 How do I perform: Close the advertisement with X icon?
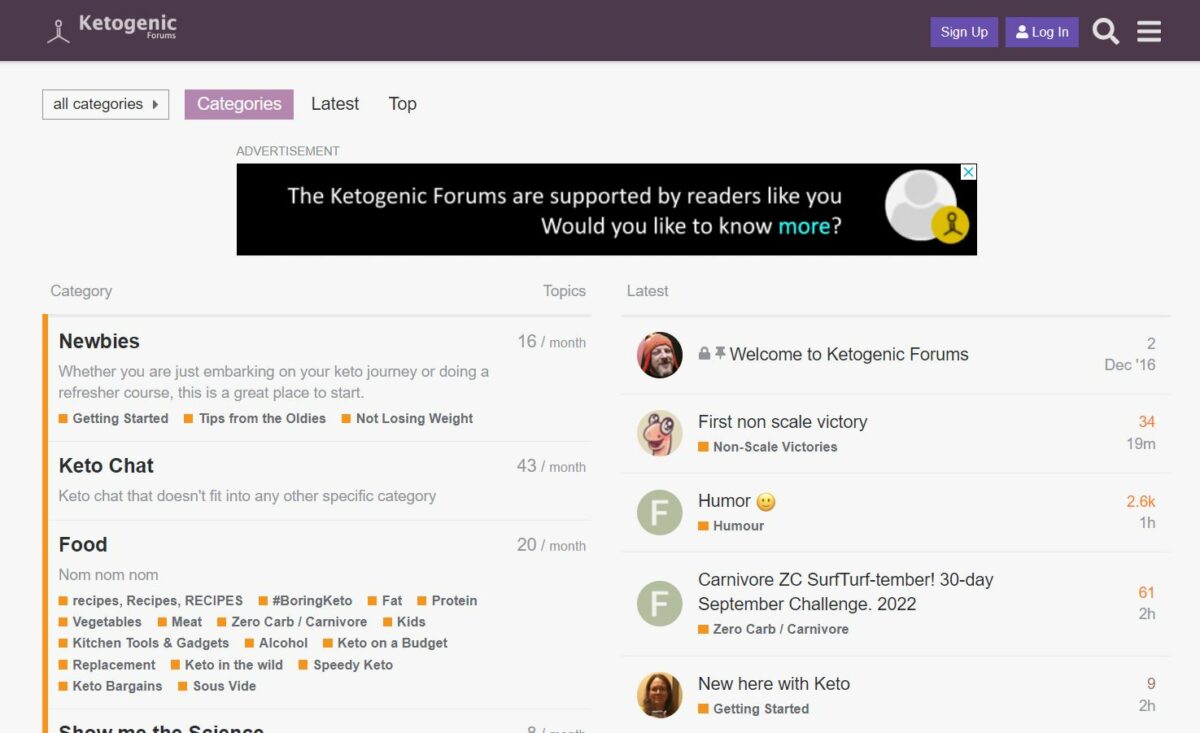(x=967, y=172)
